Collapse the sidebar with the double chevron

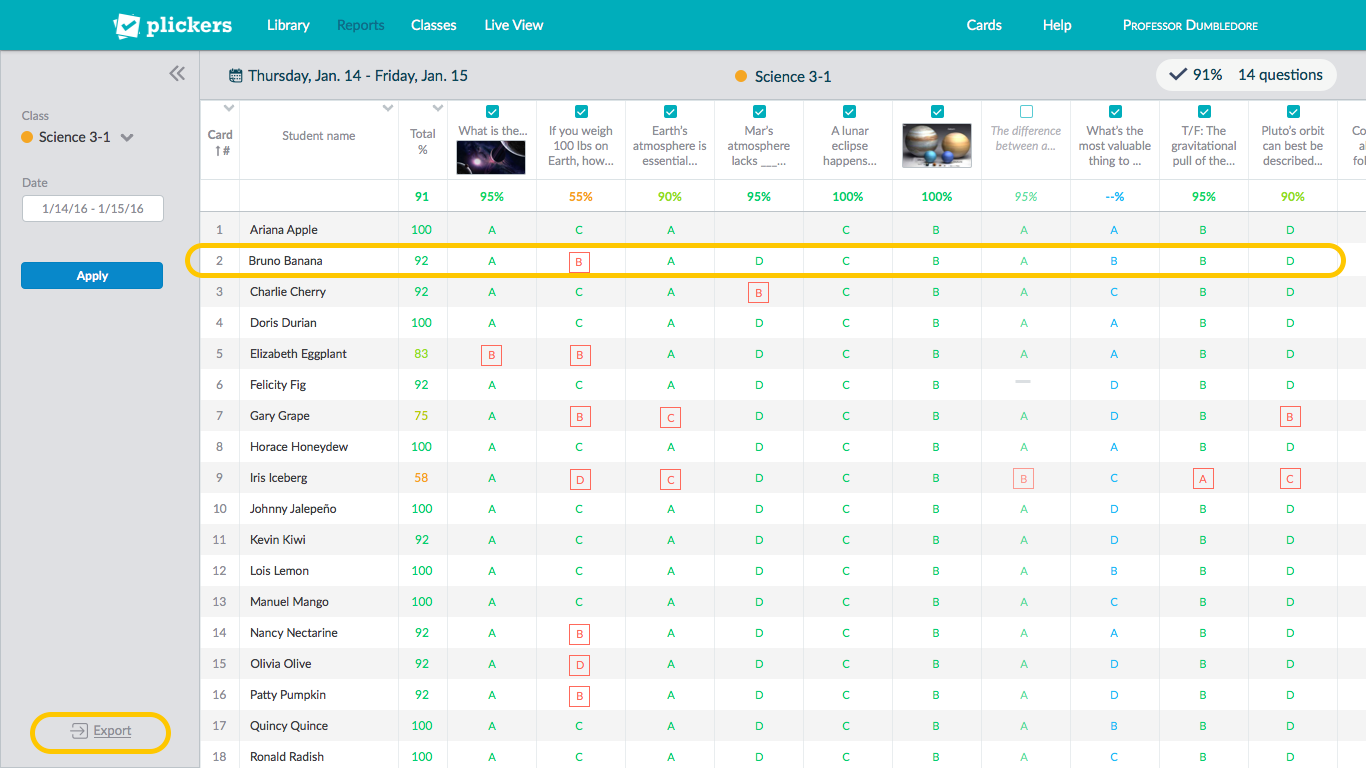(177, 73)
